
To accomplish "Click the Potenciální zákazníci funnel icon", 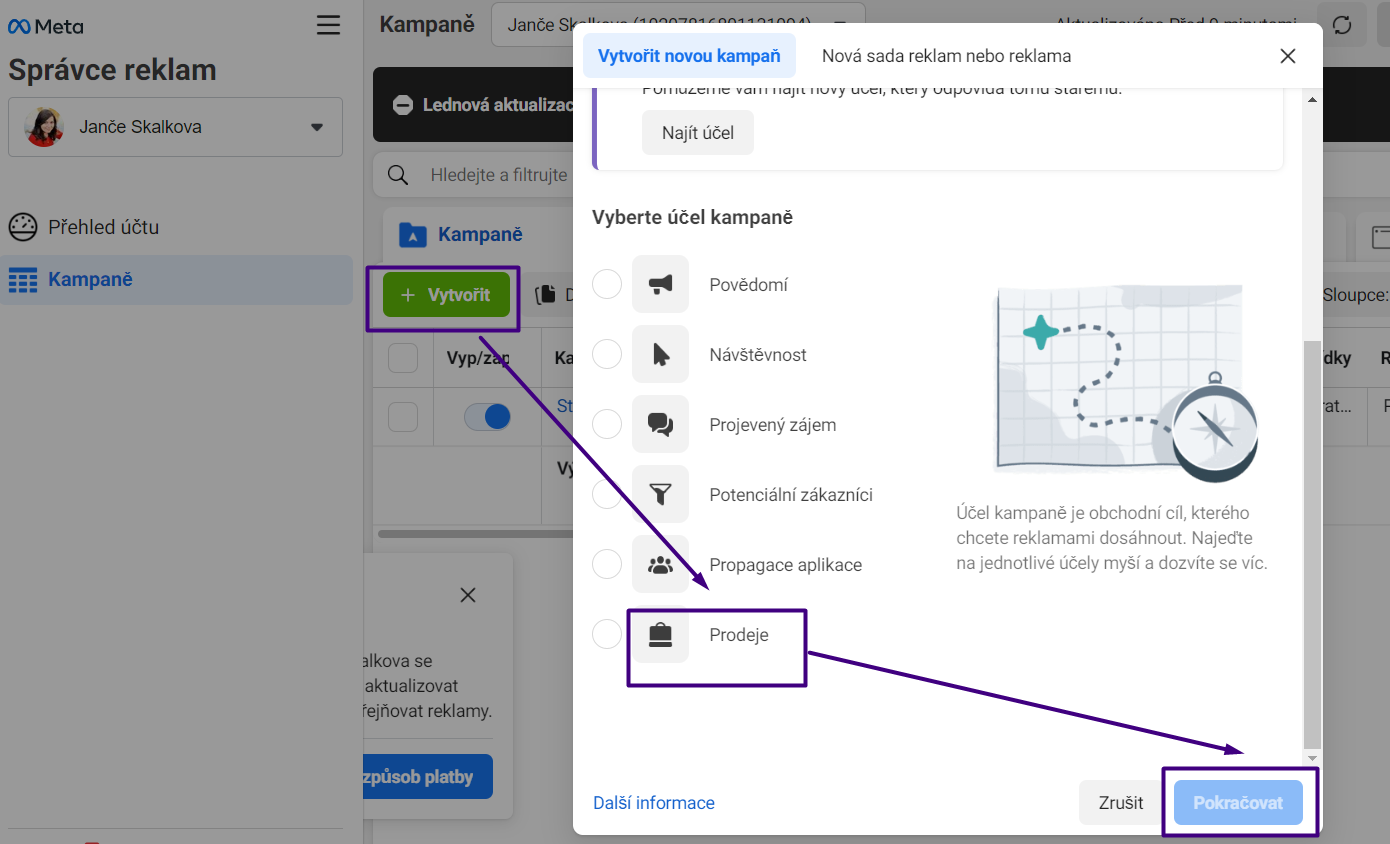I will (661, 495).
